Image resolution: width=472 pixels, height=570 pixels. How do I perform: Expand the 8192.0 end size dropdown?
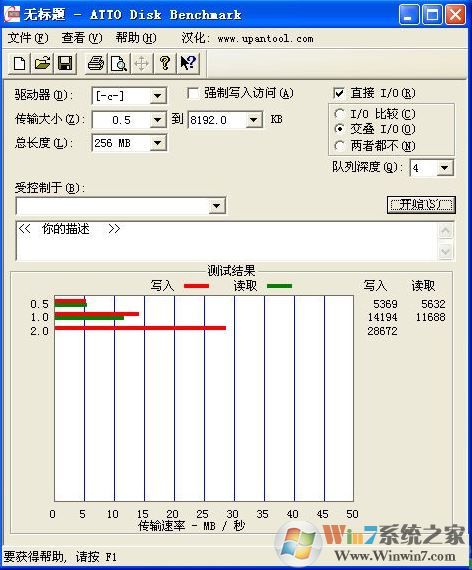pyautogui.click(x=253, y=120)
